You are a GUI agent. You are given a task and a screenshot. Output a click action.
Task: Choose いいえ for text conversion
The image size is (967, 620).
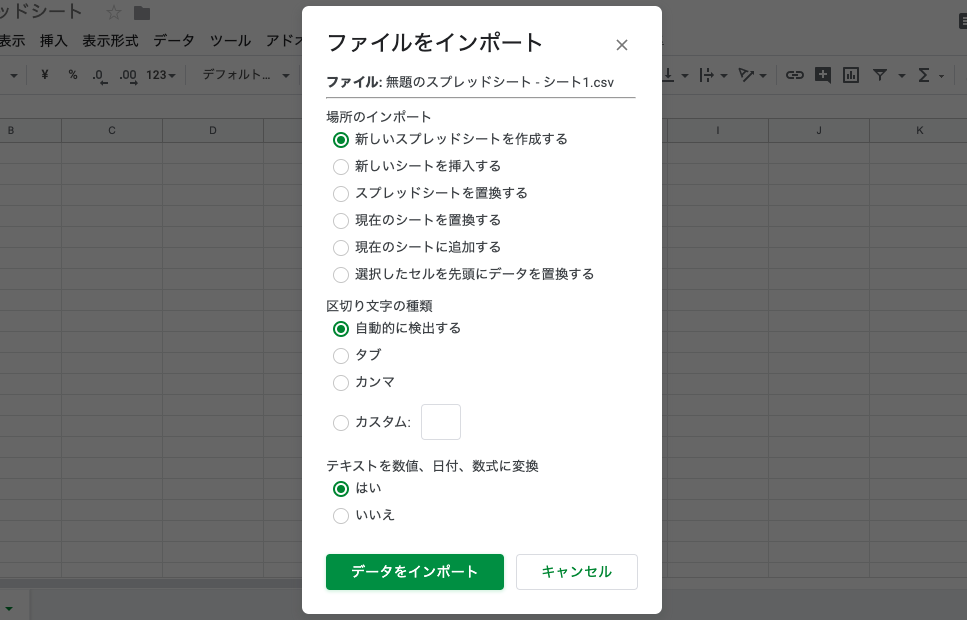tap(340, 516)
